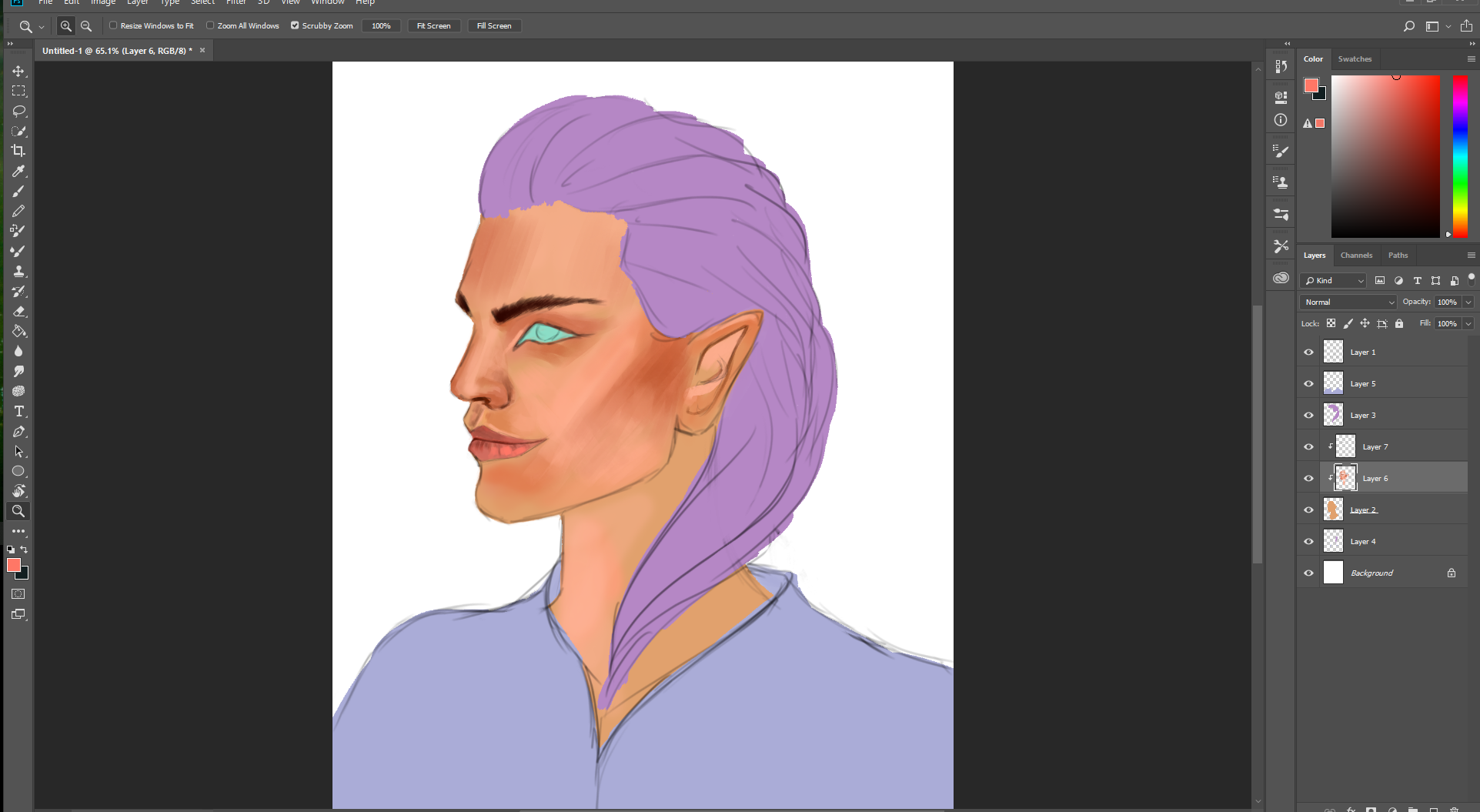
Task: Hide Layer 3 visibility eye
Action: [x=1308, y=415]
